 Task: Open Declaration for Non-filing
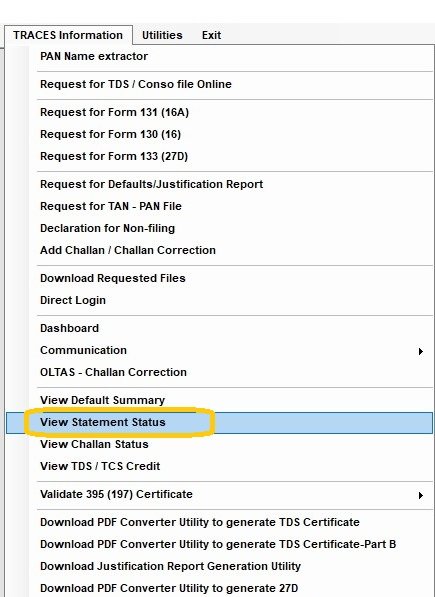[x=220, y=228]
